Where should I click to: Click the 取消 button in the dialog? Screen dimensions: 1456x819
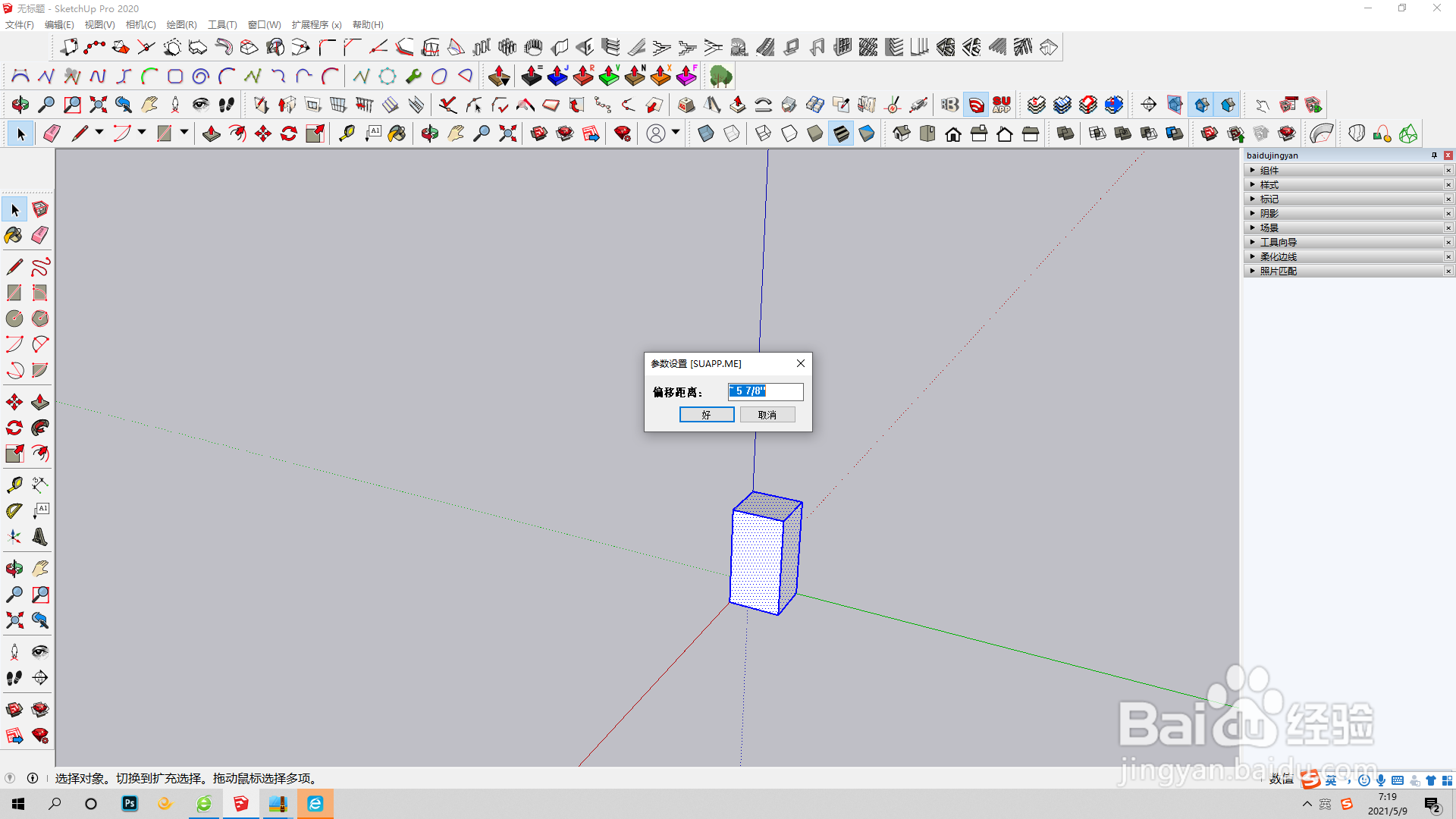(x=767, y=415)
